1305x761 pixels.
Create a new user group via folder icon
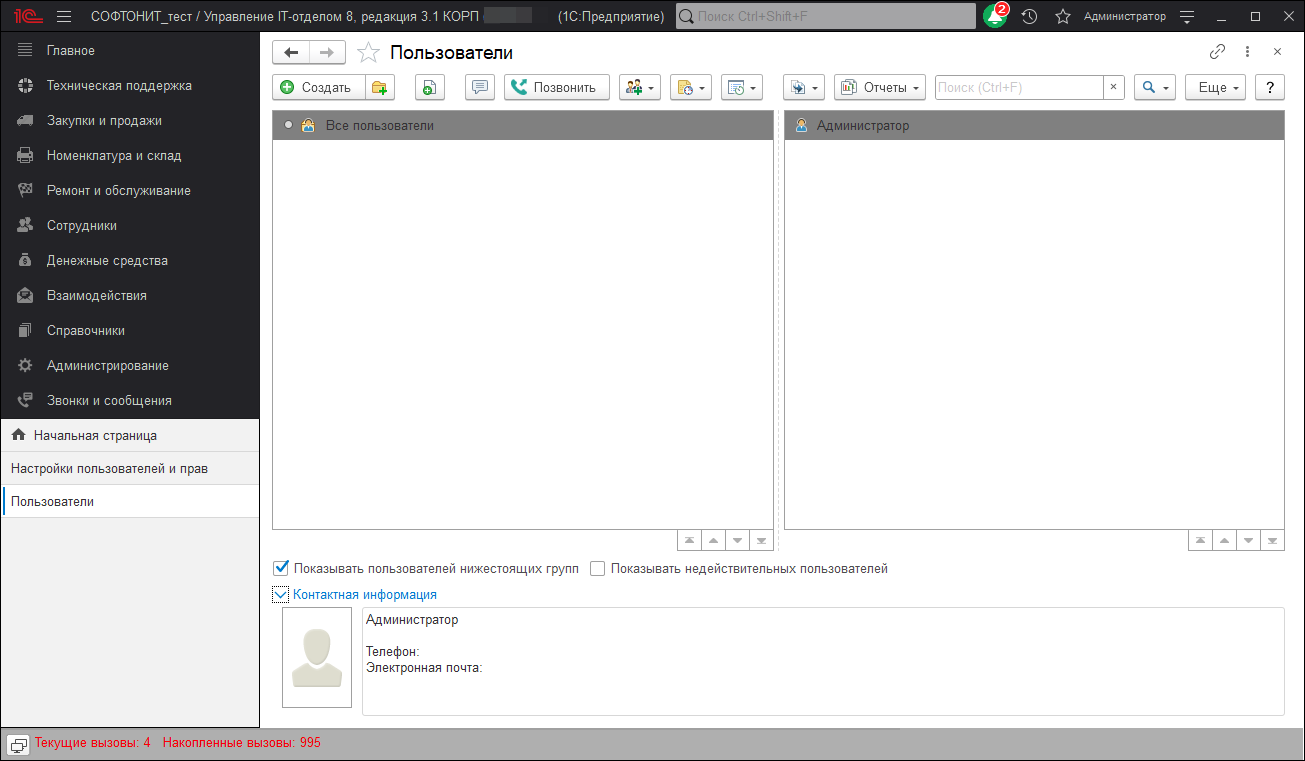pos(380,87)
